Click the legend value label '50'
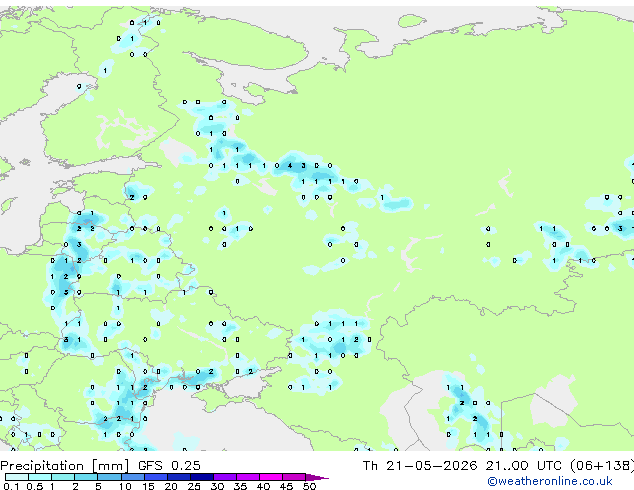Screen dimensions: 634x490 (x=310, y=486)
